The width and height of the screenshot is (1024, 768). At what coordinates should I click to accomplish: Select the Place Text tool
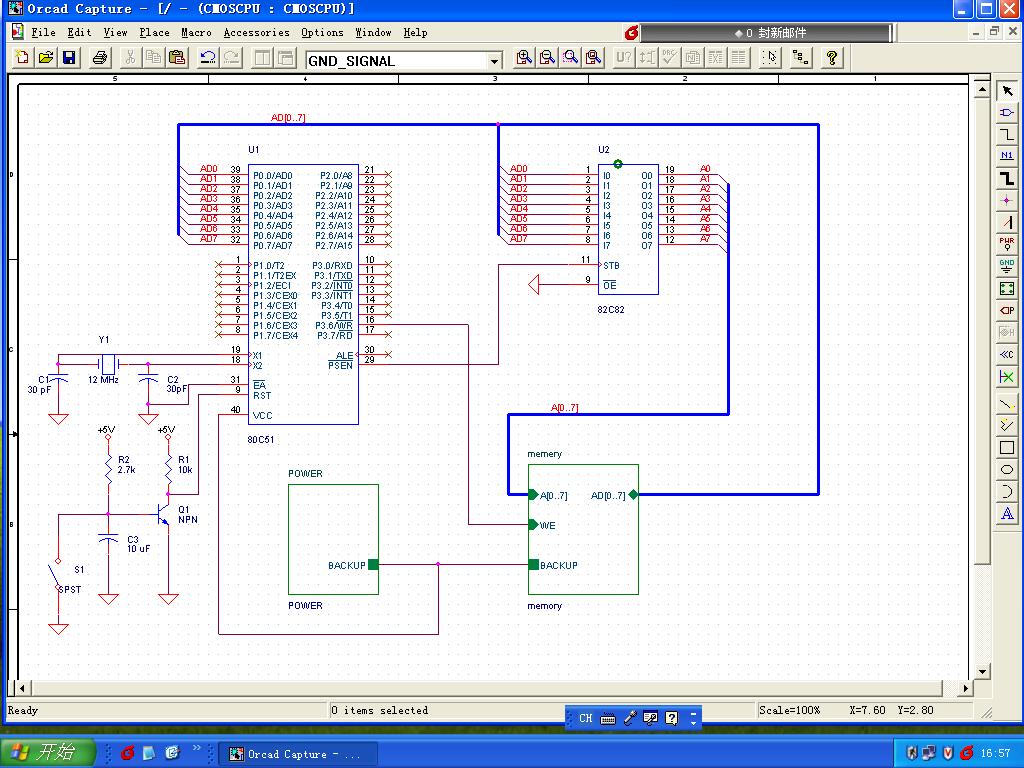(x=1007, y=514)
